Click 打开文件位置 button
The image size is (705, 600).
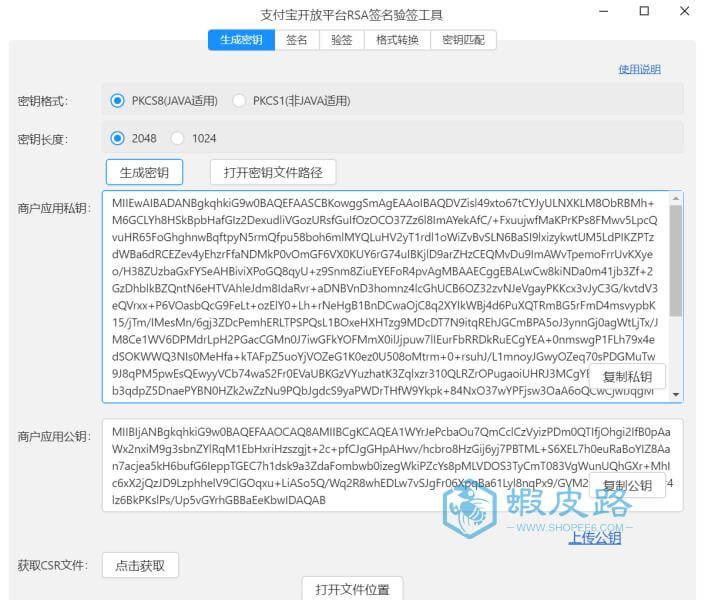point(352,589)
